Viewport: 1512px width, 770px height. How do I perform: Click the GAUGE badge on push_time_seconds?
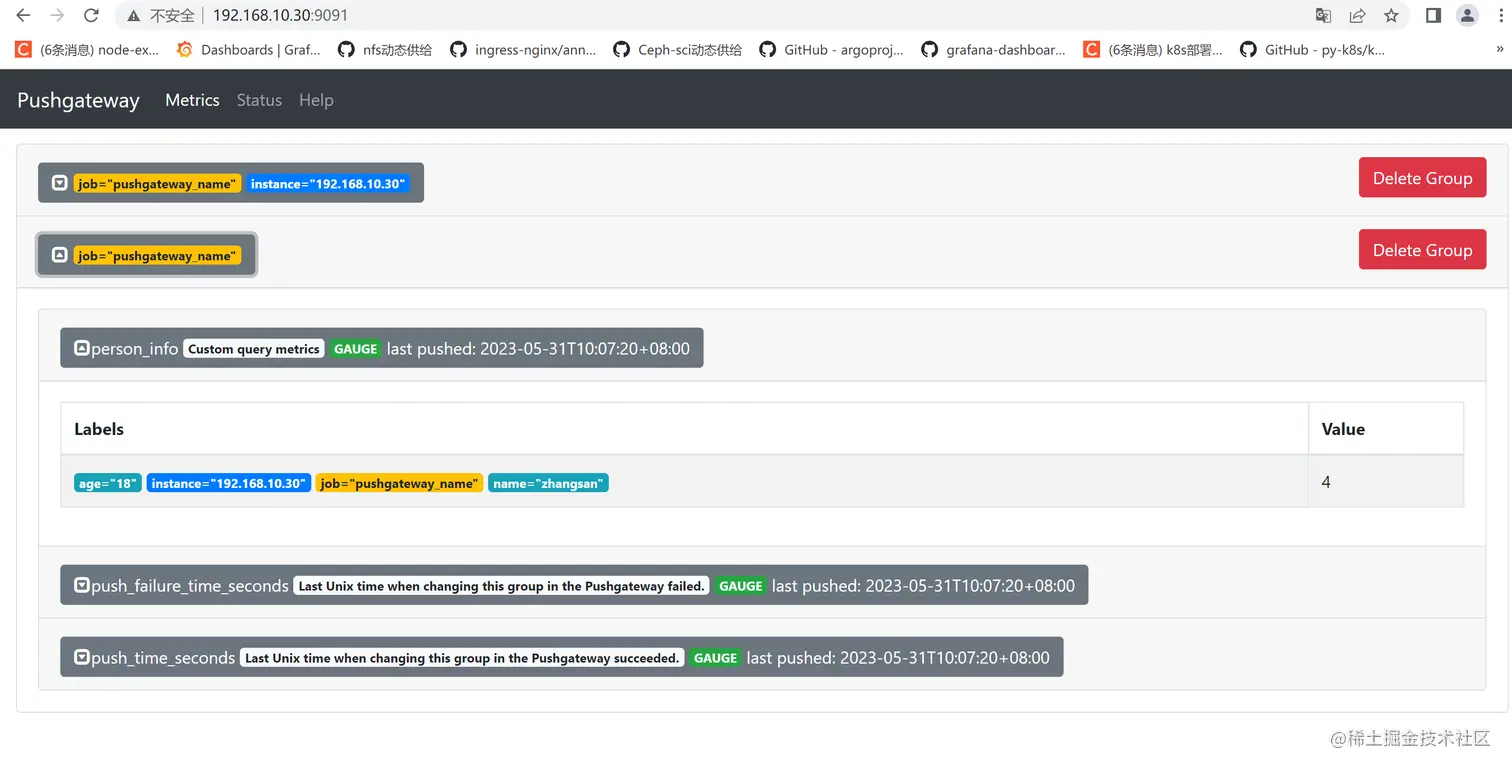click(x=715, y=658)
